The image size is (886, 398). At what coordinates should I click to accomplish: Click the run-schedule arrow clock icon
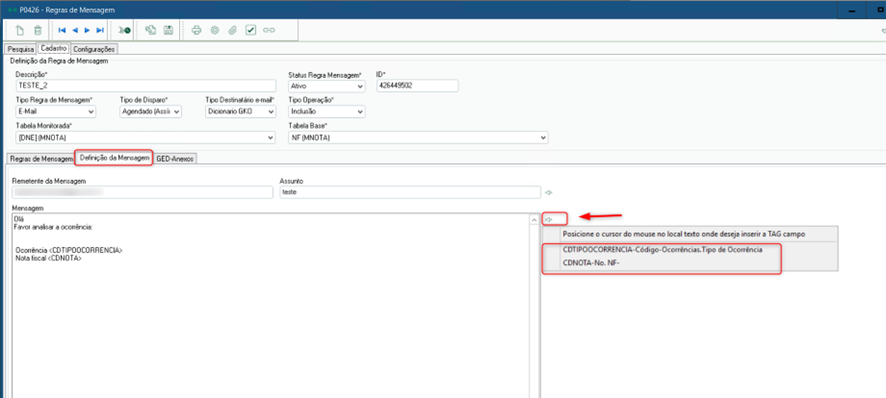click(x=124, y=31)
